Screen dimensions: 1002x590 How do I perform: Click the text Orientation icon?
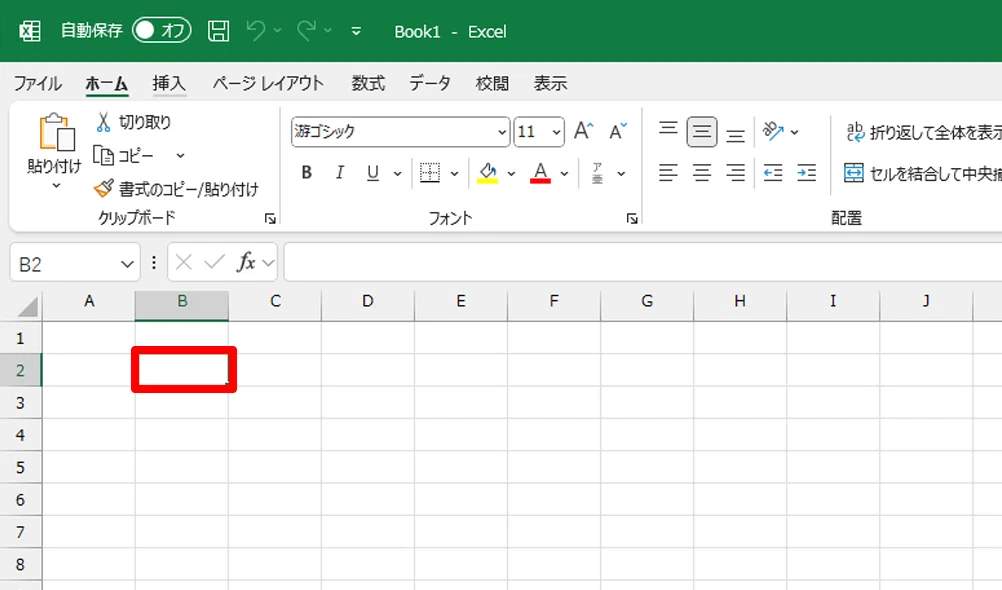tap(773, 131)
